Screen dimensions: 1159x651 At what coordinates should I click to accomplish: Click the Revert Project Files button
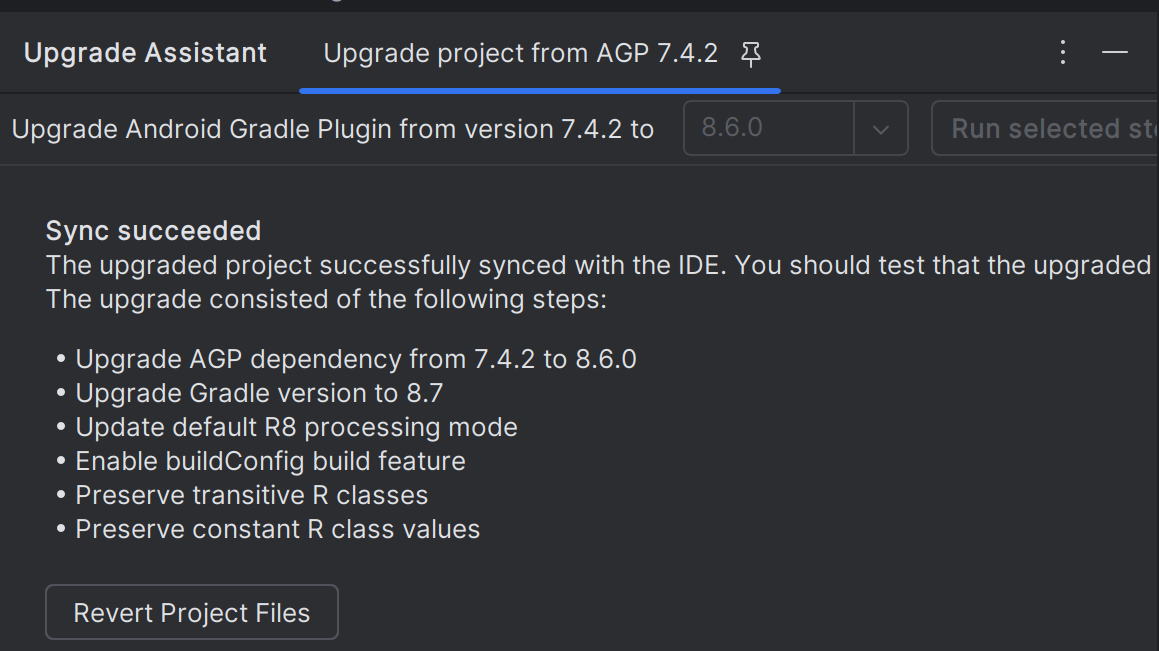[x=192, y=612]
